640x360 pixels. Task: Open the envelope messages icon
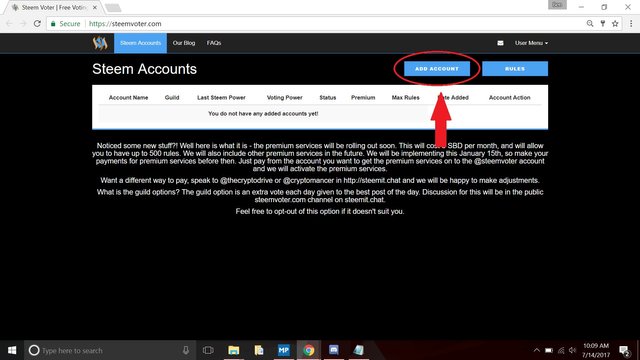coord(500,43)
